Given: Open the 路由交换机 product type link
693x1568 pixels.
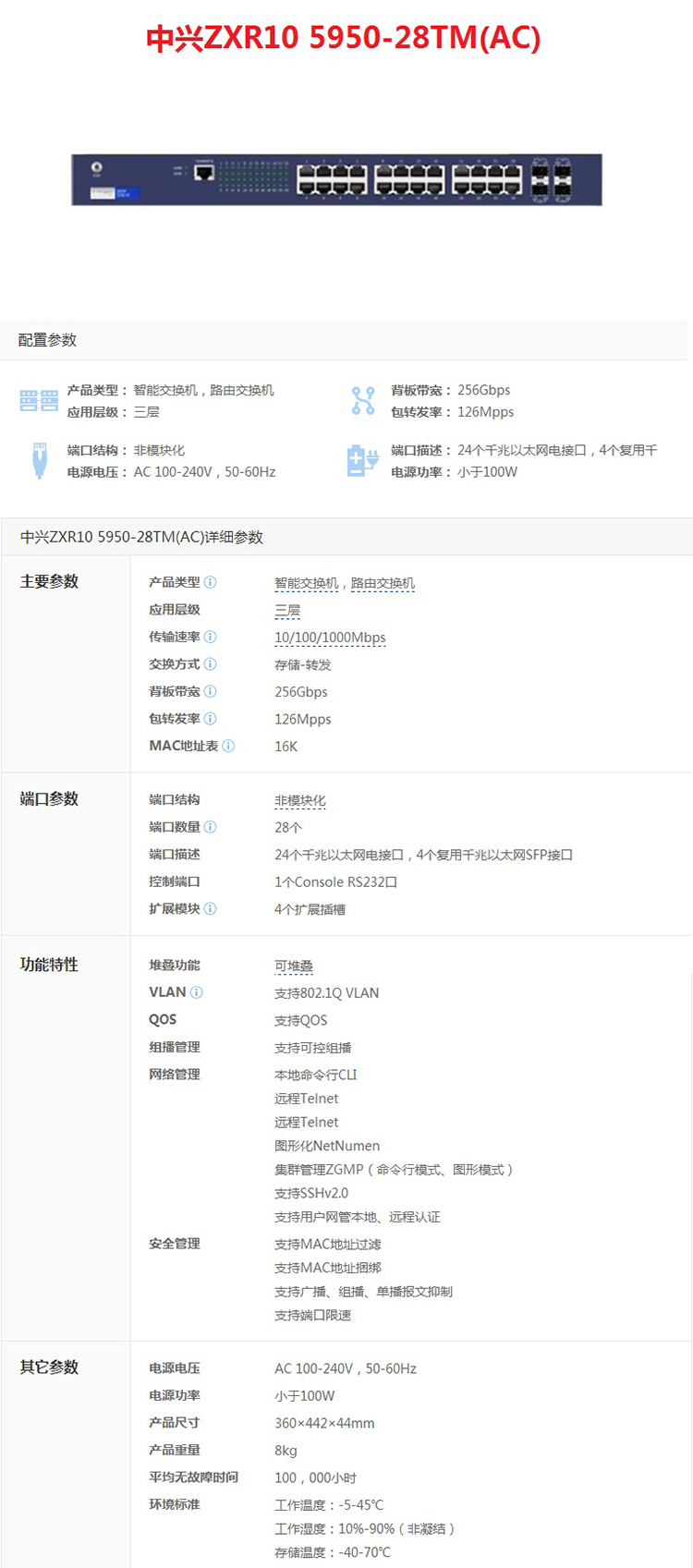Looking at the screenshot, I should point(383,583).
